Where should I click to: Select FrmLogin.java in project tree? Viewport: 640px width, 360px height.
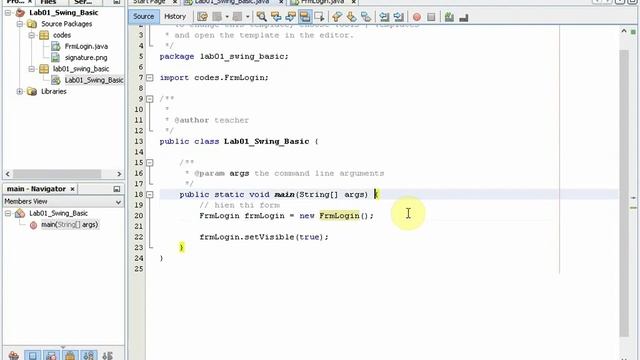pos(86,47)
